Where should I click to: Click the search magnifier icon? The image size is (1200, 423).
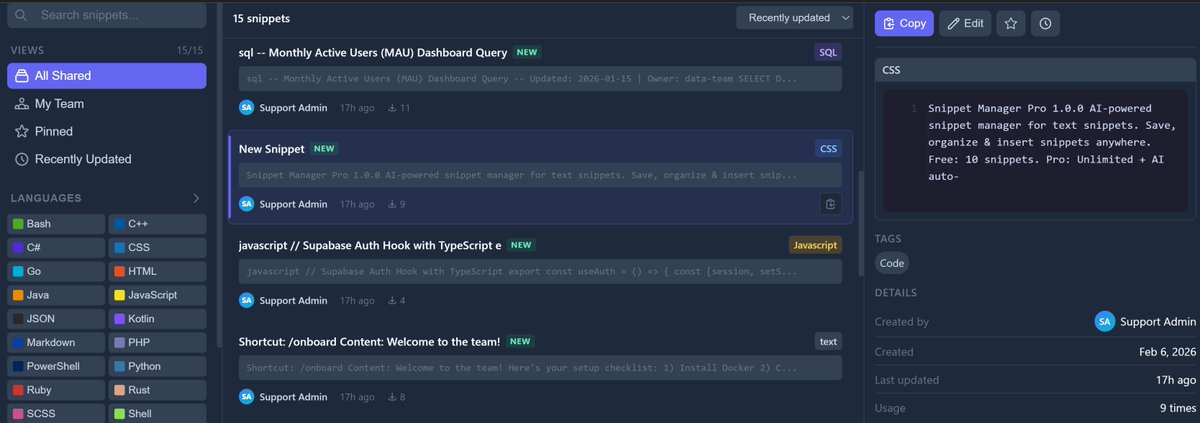(21, 15)
